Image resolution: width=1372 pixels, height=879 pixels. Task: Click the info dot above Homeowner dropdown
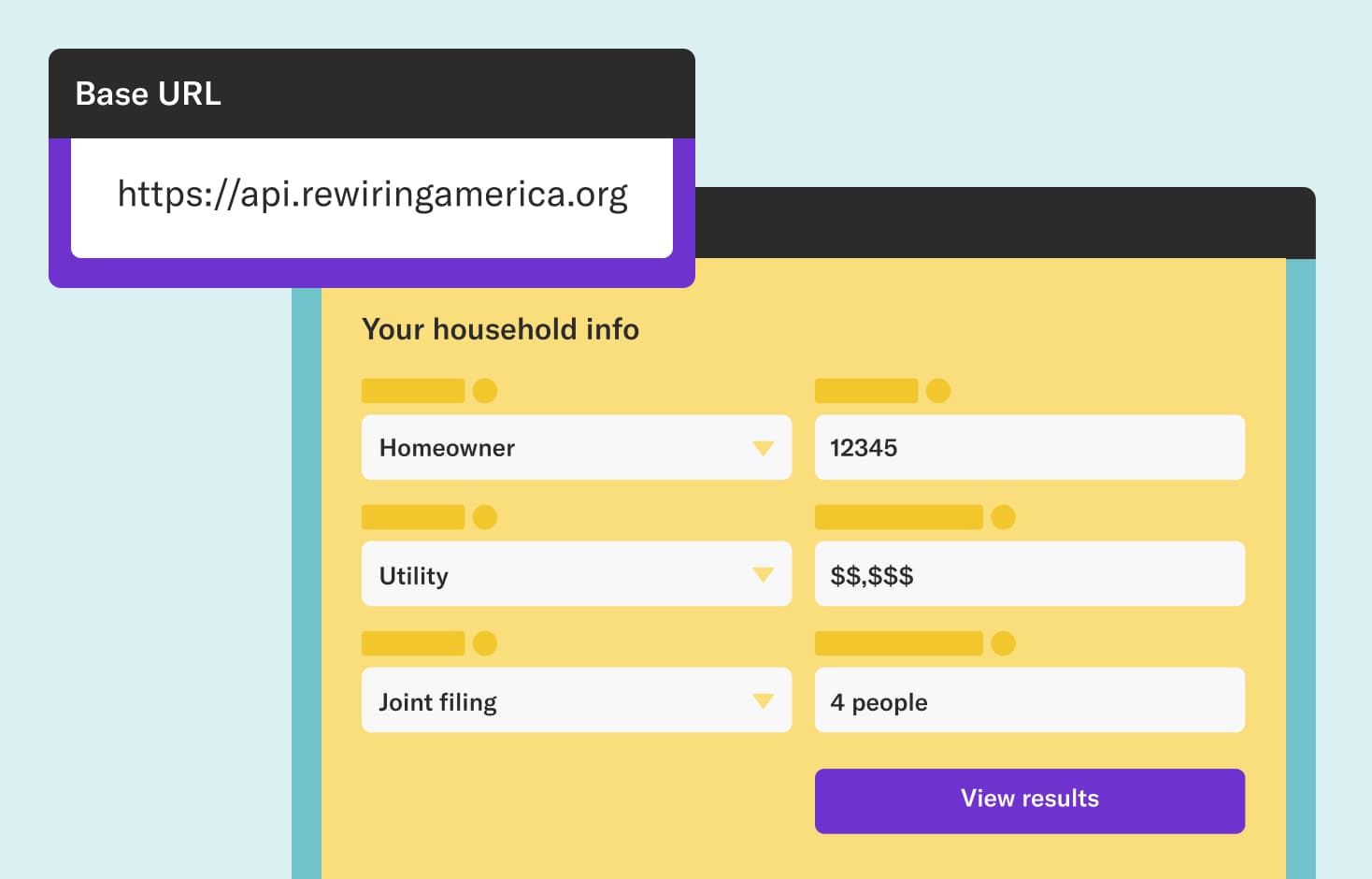[485, 390]
